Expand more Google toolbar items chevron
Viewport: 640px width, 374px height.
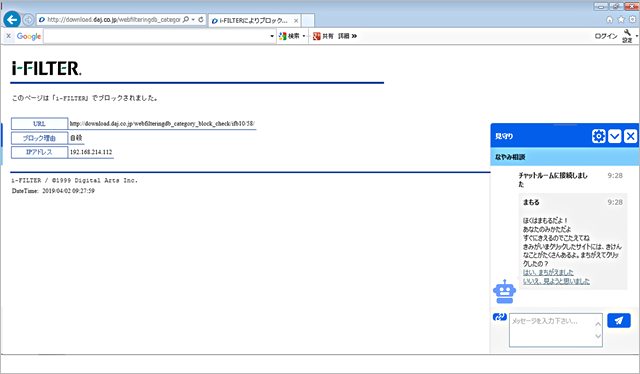[354, 36]
